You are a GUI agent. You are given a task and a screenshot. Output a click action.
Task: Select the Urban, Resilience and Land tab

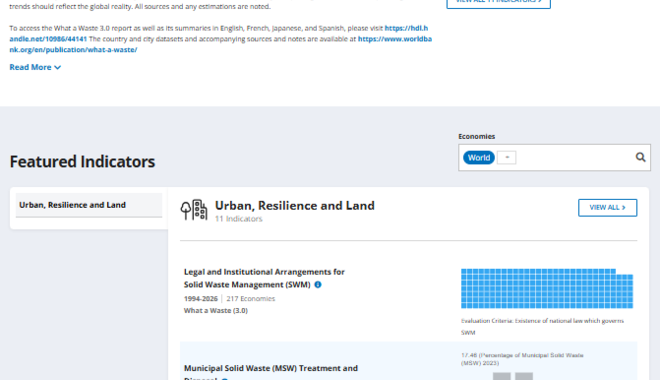pyautogui.click(x=89, y=205)
